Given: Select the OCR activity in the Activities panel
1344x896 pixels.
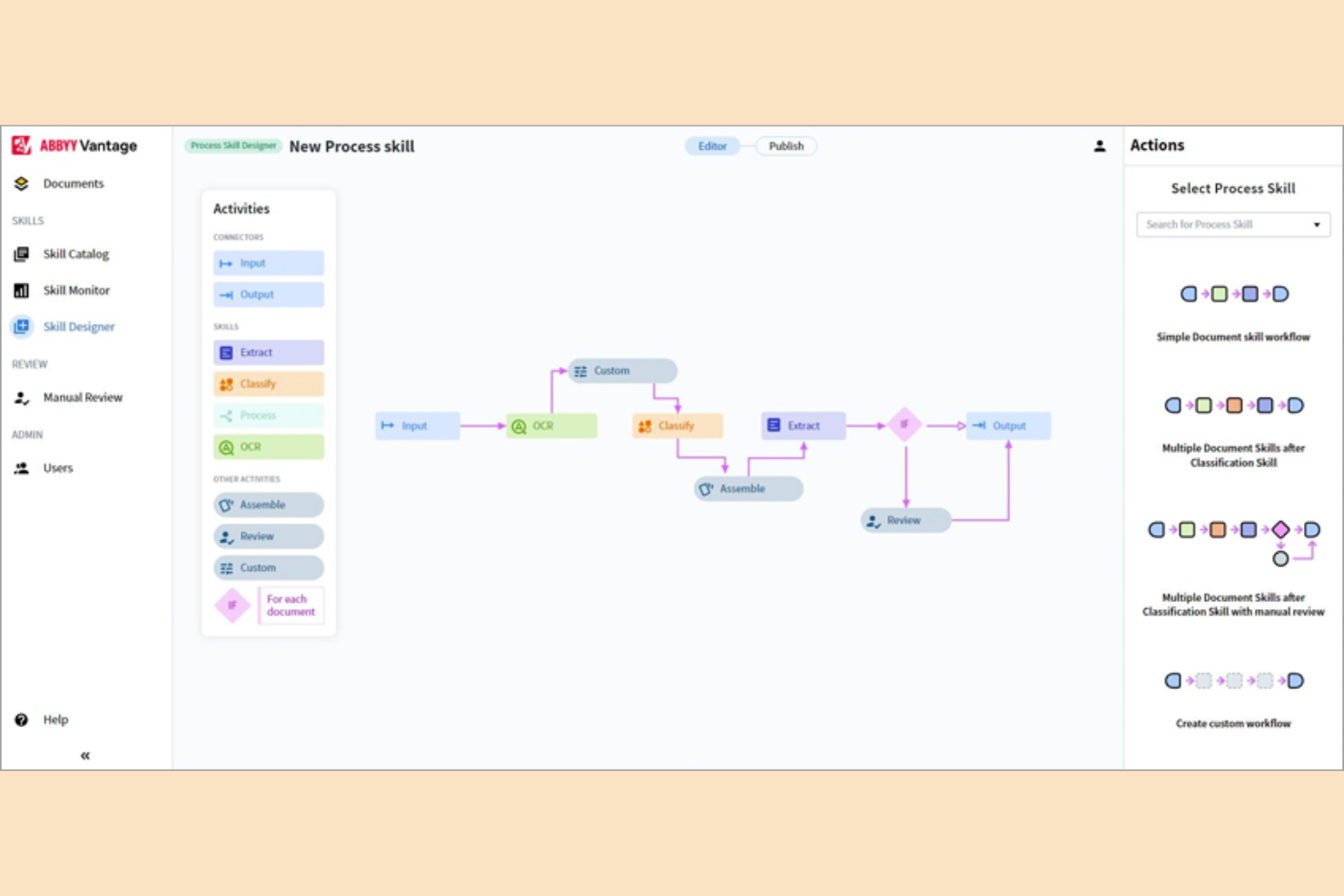Looking at the screenshot, I should [267, 446].
